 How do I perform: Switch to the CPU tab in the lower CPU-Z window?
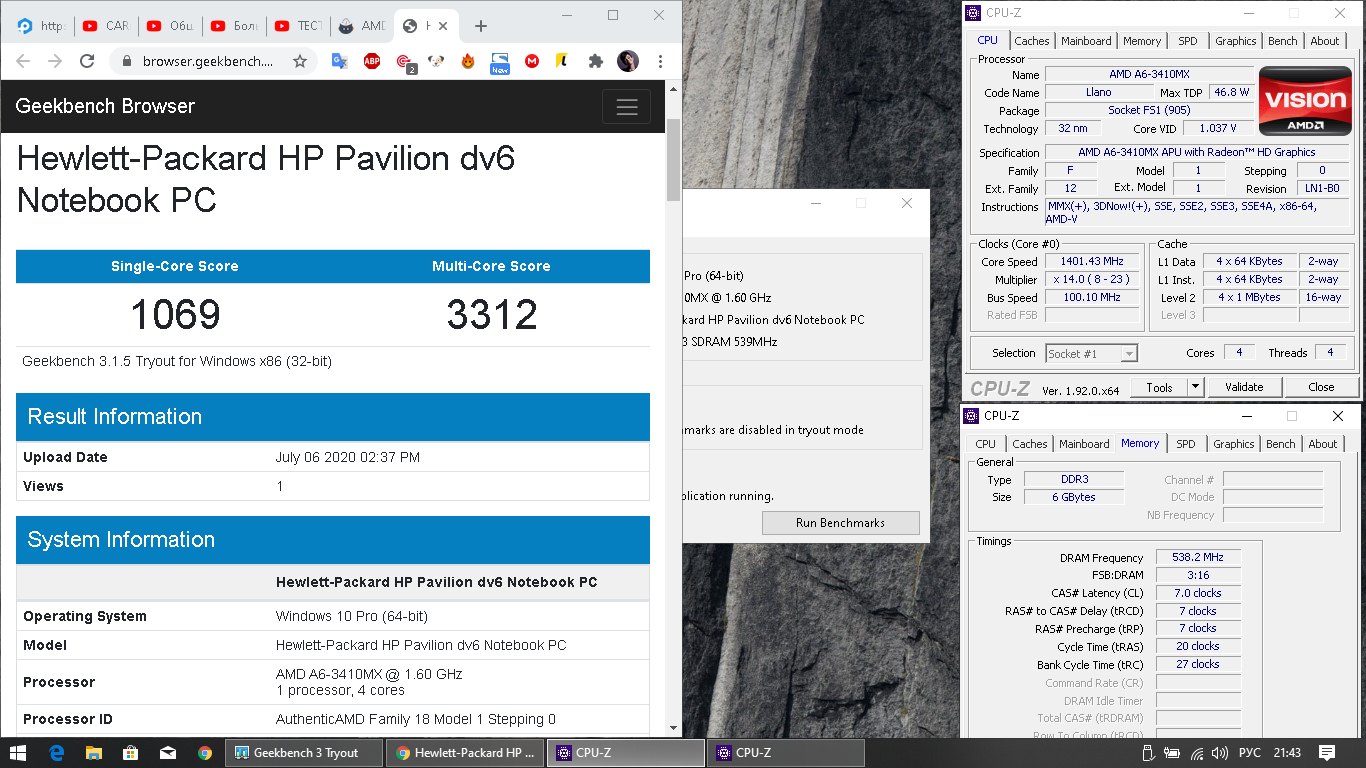pos(986,444)
